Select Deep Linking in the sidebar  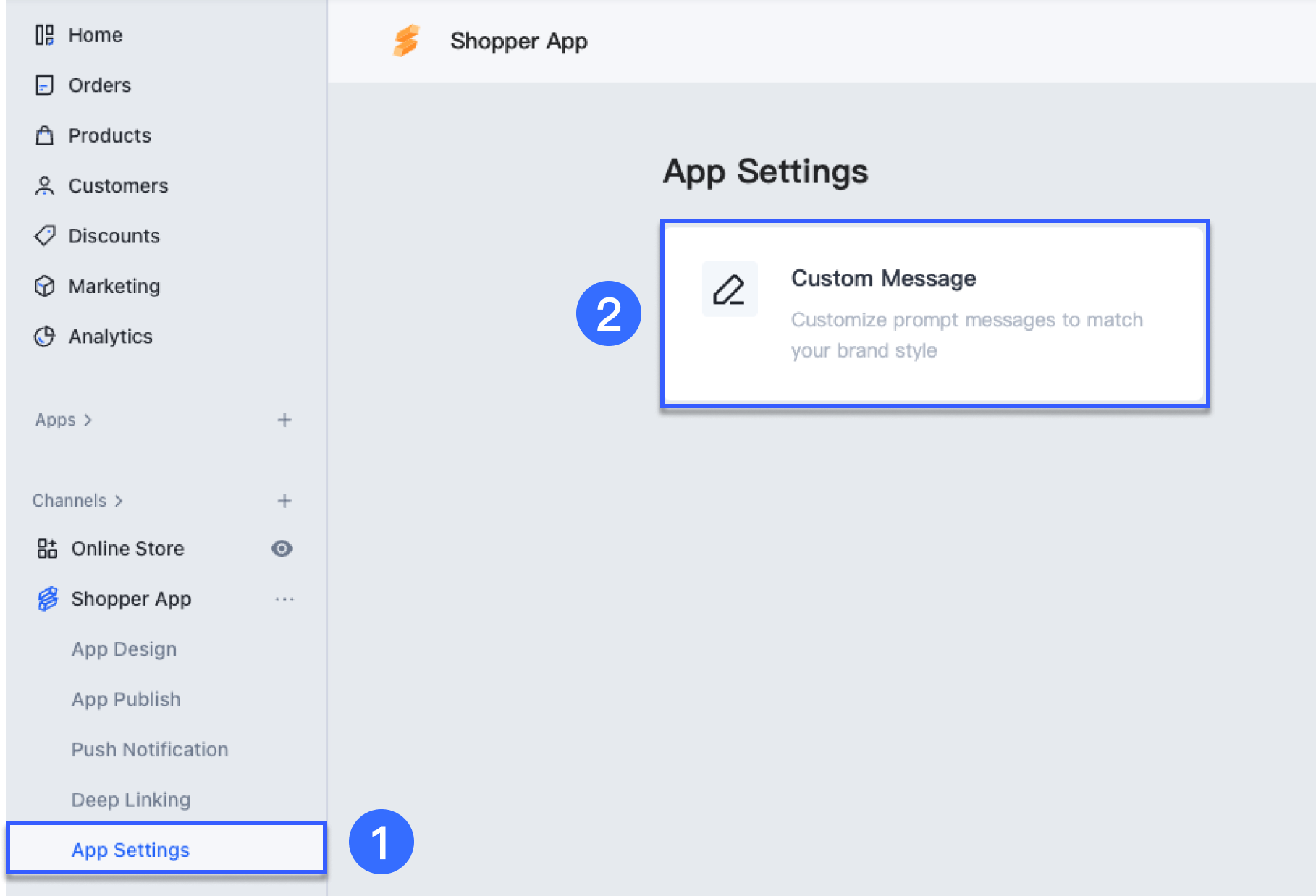(131, 800)
